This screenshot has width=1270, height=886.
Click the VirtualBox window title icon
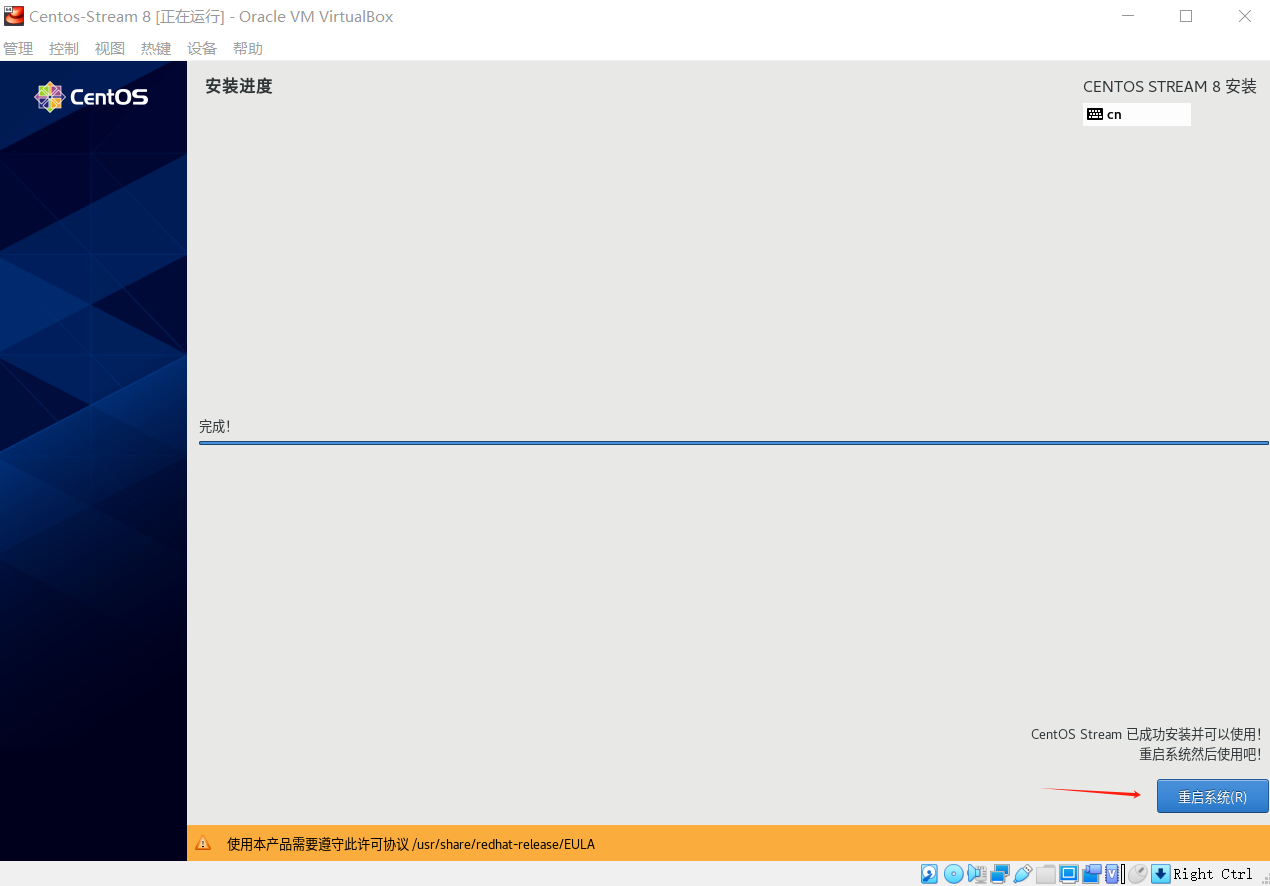pos(14,16)
